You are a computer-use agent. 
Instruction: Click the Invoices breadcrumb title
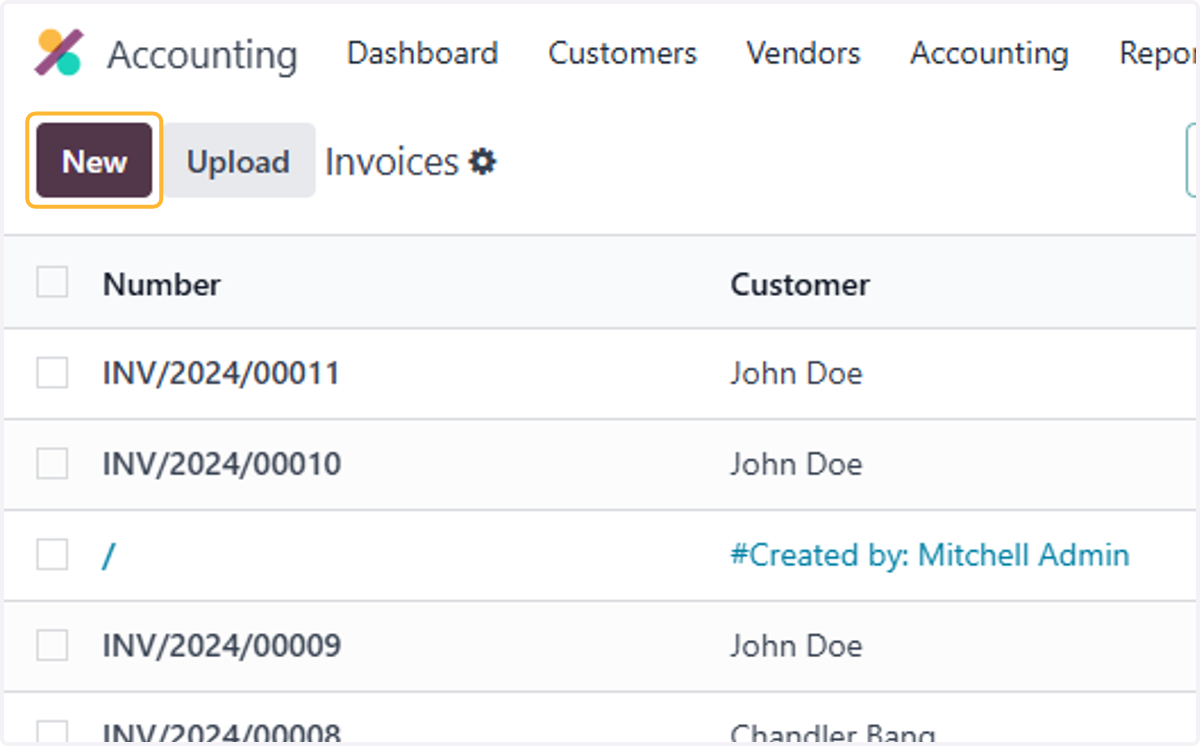coord(392,161)
